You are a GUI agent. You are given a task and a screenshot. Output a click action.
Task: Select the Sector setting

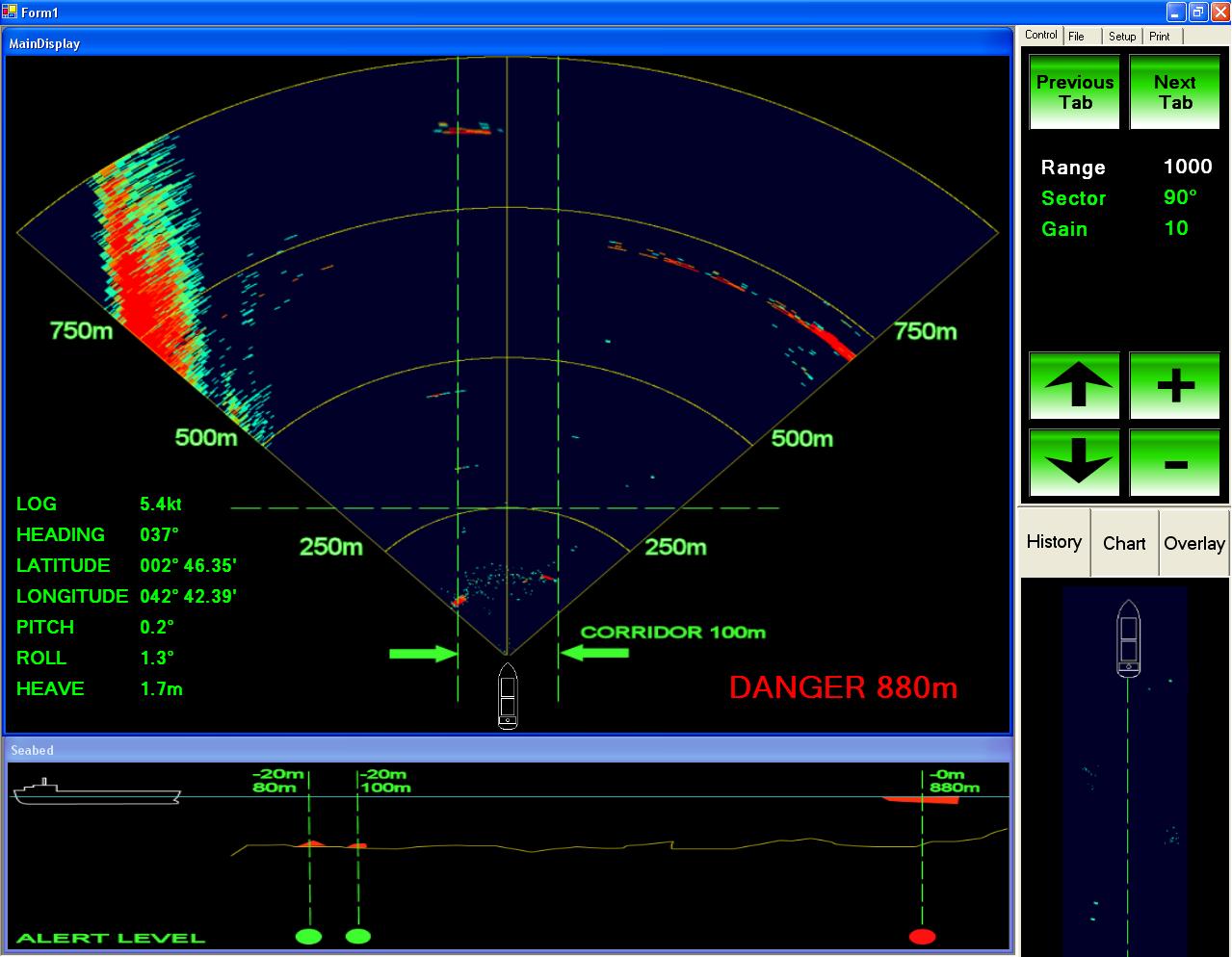[1073, 198]
